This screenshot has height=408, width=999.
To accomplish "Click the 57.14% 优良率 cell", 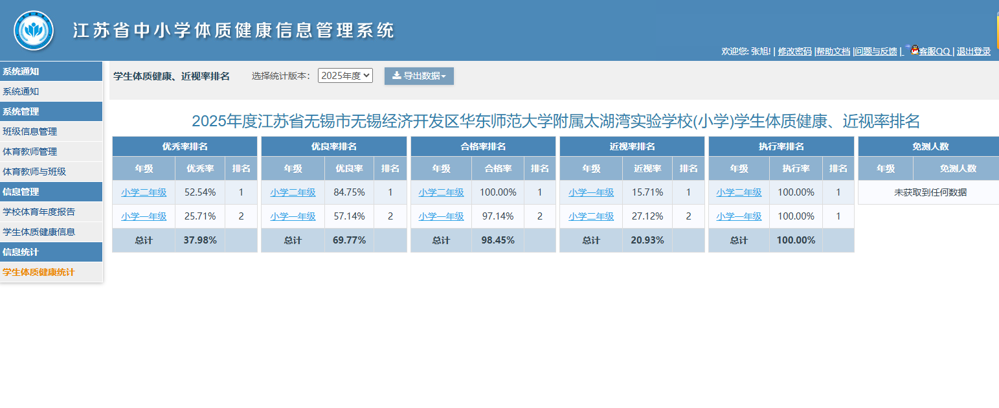I will pyautogui.click(x=349, y=217).
